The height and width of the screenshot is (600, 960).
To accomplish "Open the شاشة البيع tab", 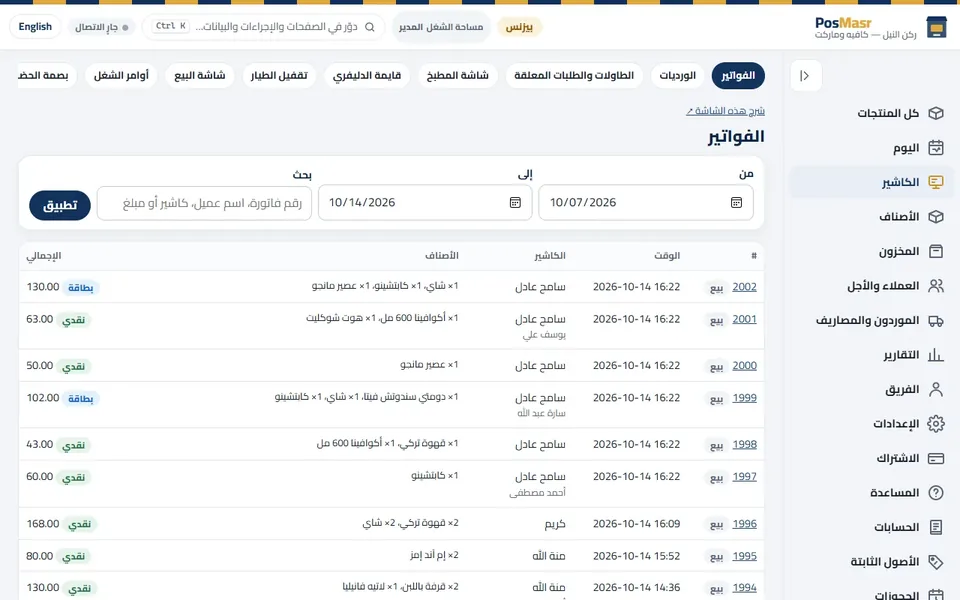I will click(200, 75).
